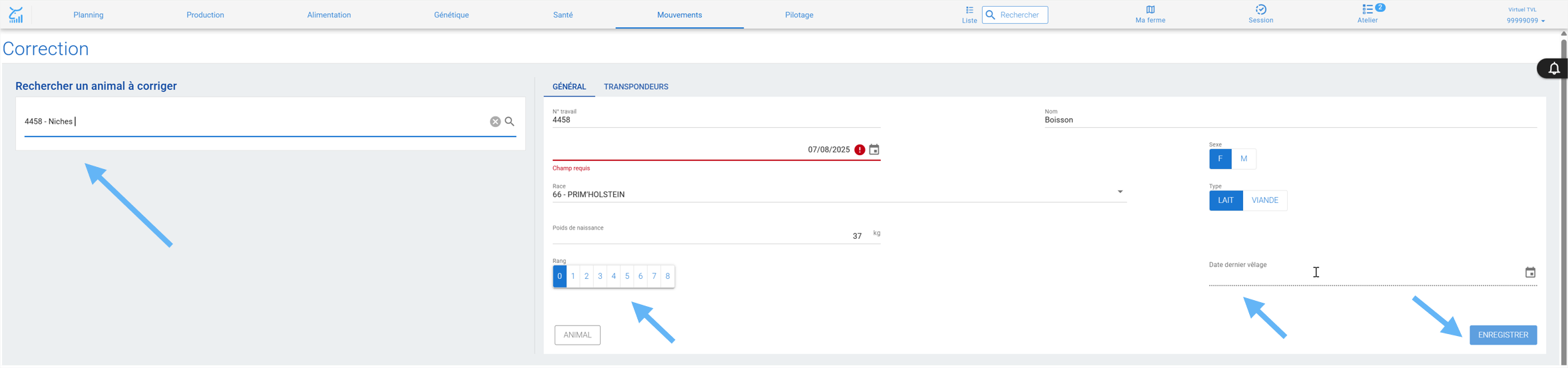
Task: Select rang 3
Action: pos(600,276)
